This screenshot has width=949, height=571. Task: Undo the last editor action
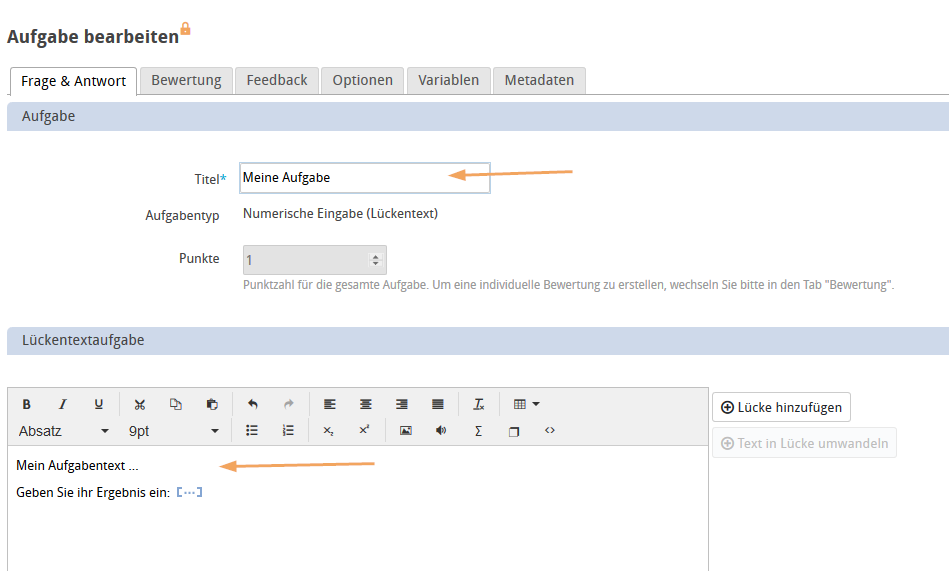point(253,404)
